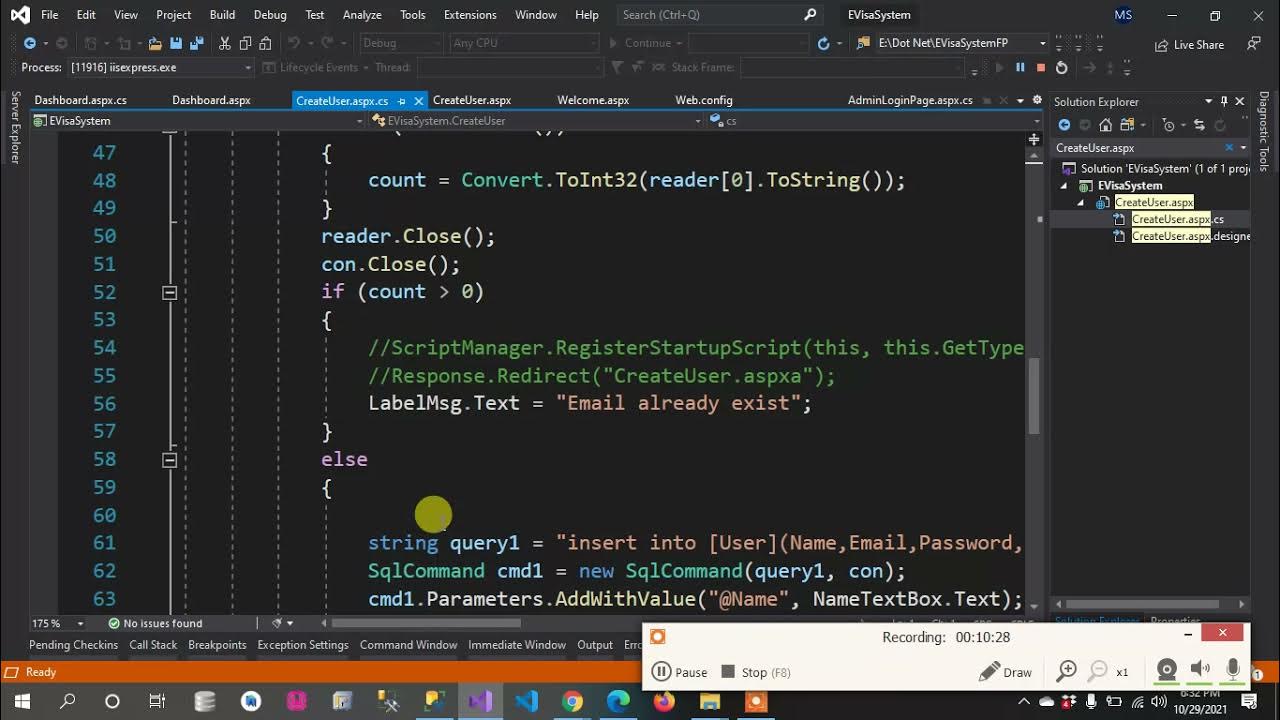The image size is (1280, 720).
Task: Click Switch Views icon in Solution Explorer
Action: 1126,125
